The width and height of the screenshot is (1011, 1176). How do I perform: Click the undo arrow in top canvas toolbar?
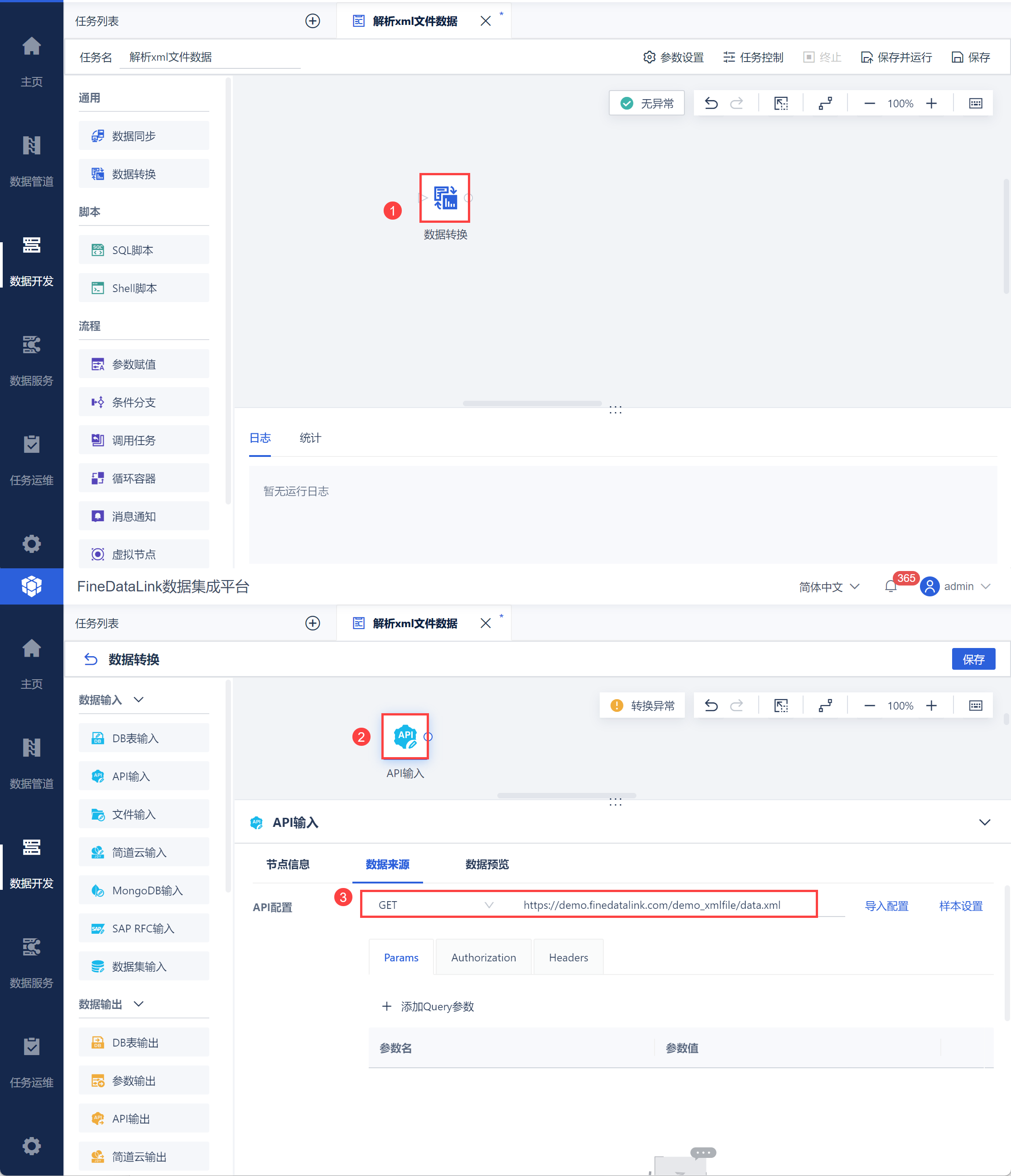click(711, 103)
